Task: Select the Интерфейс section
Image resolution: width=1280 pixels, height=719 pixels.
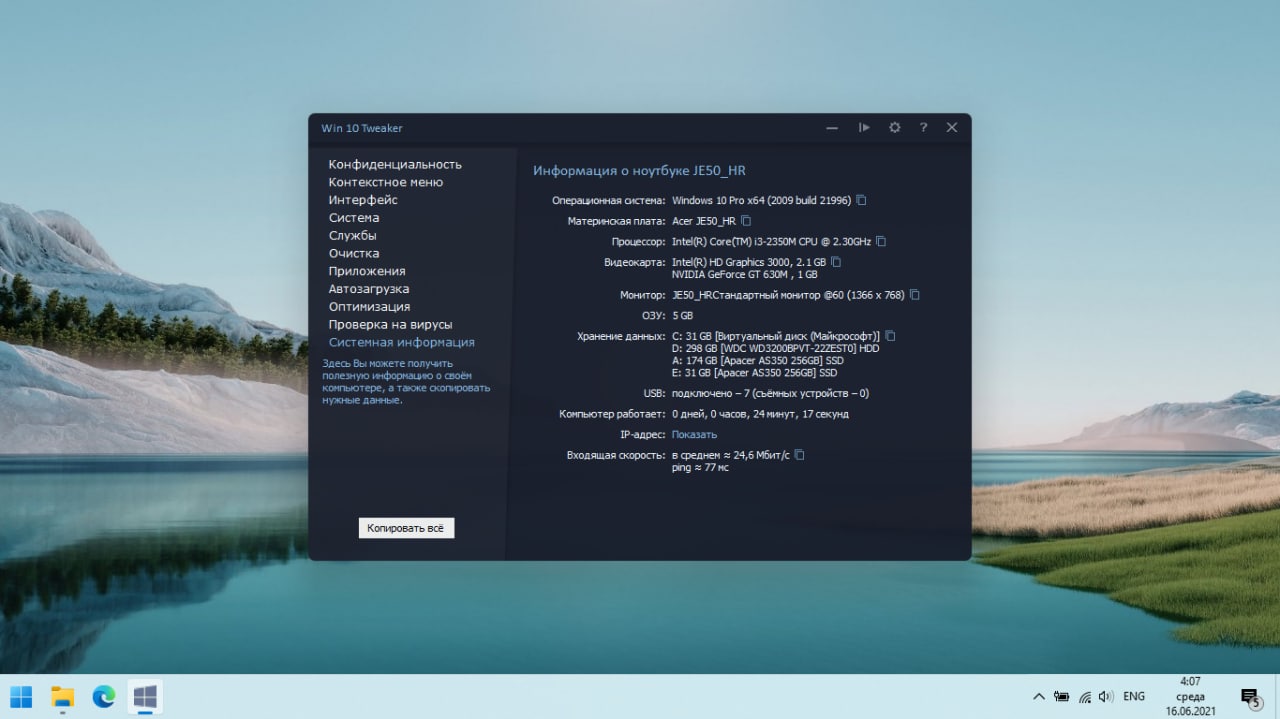Action: [x=363, y=200]
